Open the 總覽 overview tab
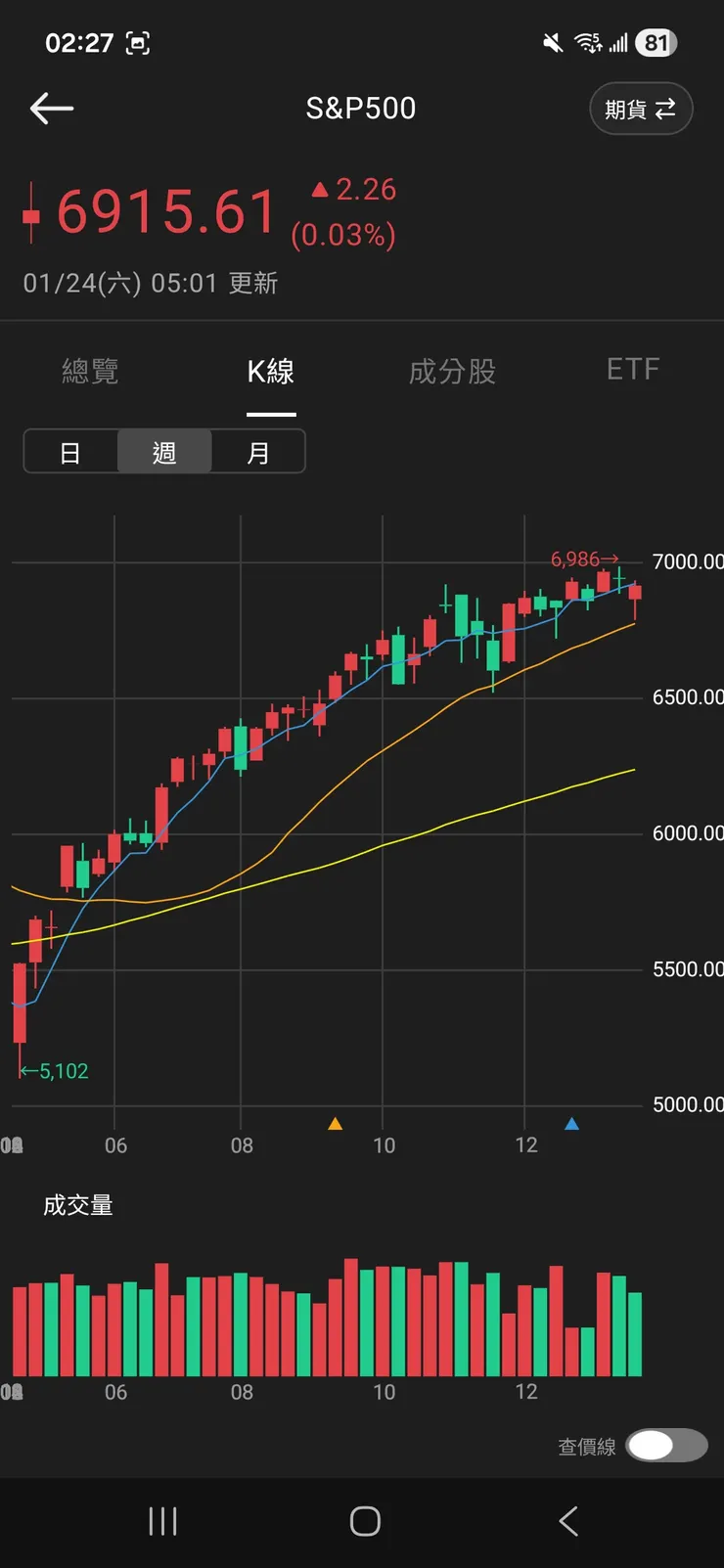 90,372
